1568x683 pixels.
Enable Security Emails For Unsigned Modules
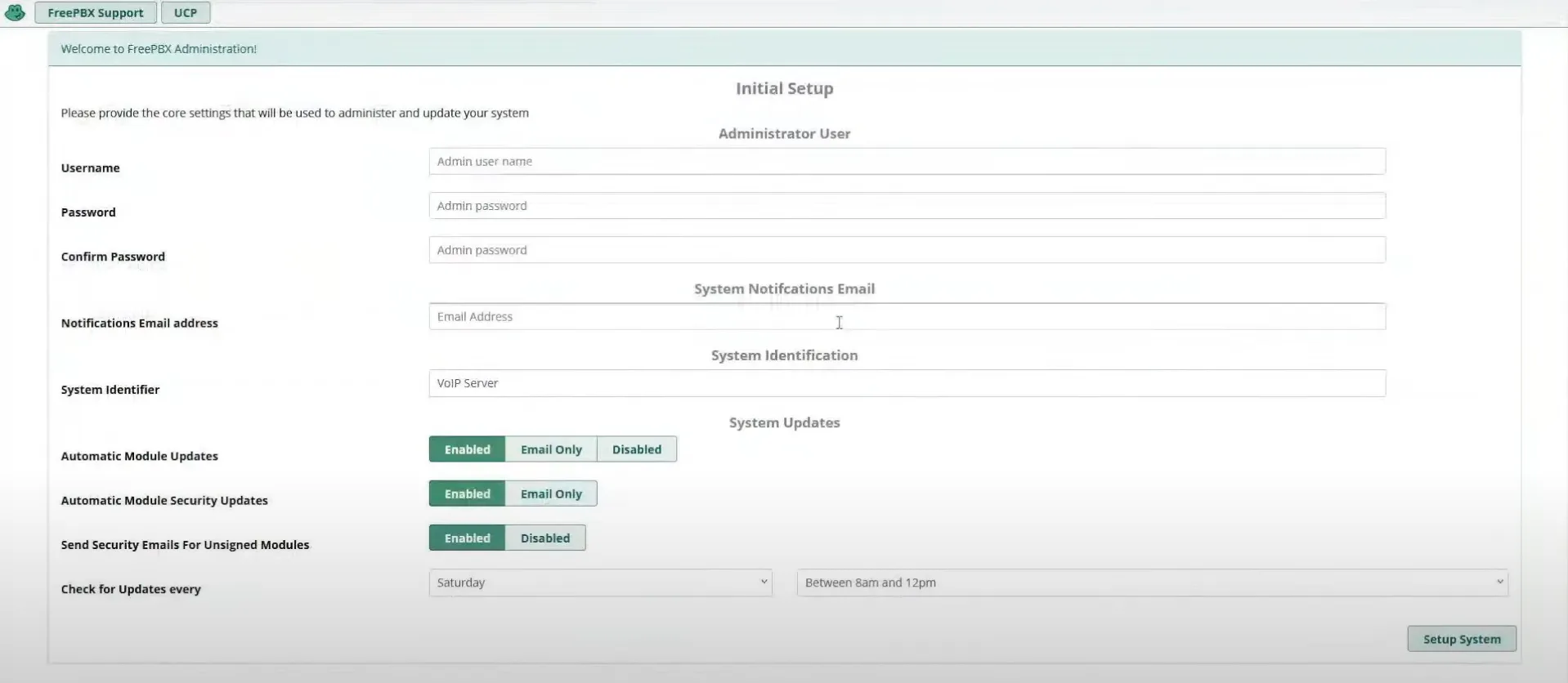pyautogui.click(x=467, y=538)
